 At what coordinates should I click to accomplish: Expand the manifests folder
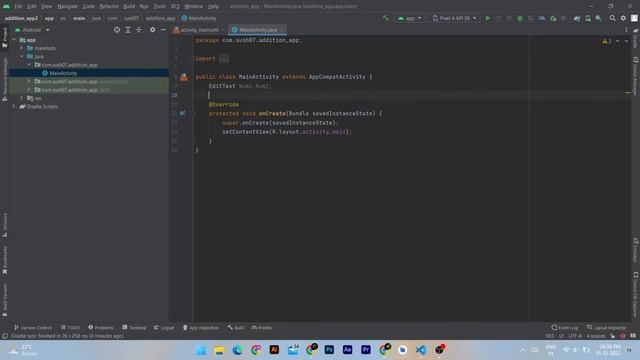(x=22, y=48)
